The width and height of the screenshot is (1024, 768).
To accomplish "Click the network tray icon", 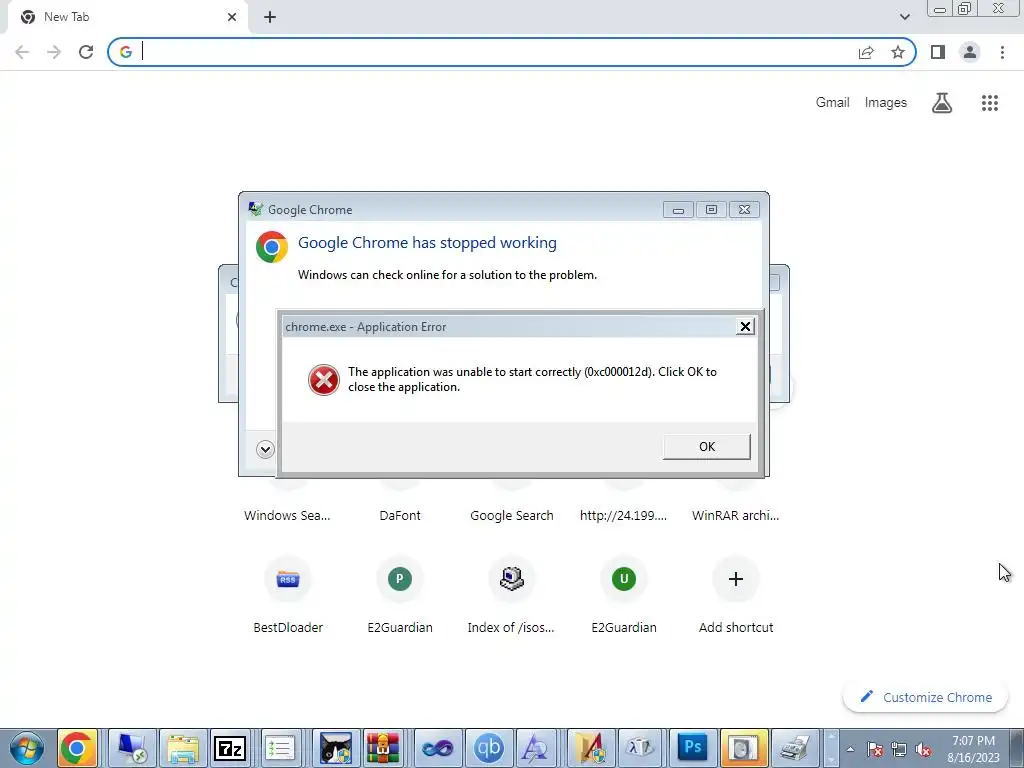I will 899,750.
